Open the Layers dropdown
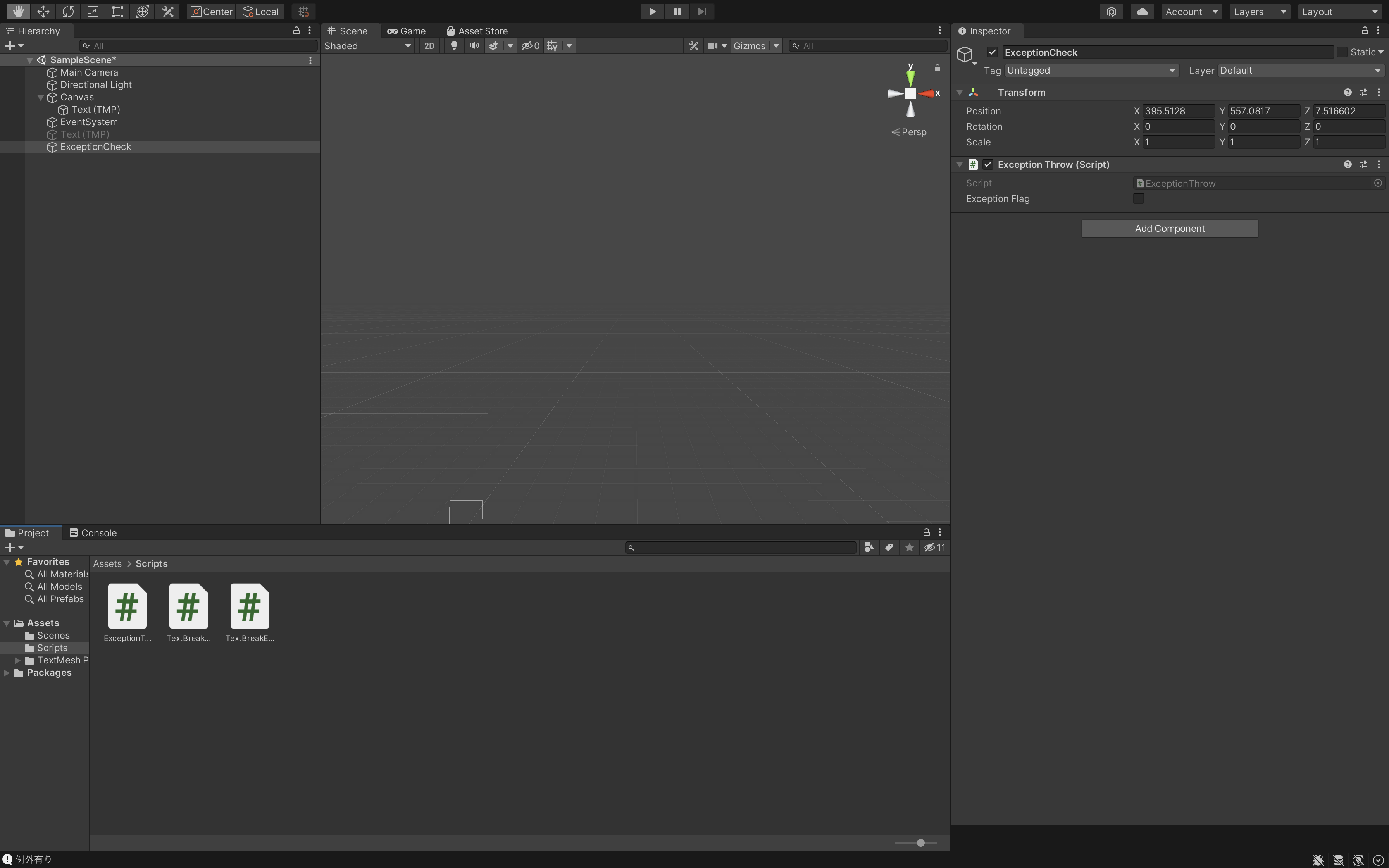This screenshot has width=1389, height=868. click(x=1259, y=12)
